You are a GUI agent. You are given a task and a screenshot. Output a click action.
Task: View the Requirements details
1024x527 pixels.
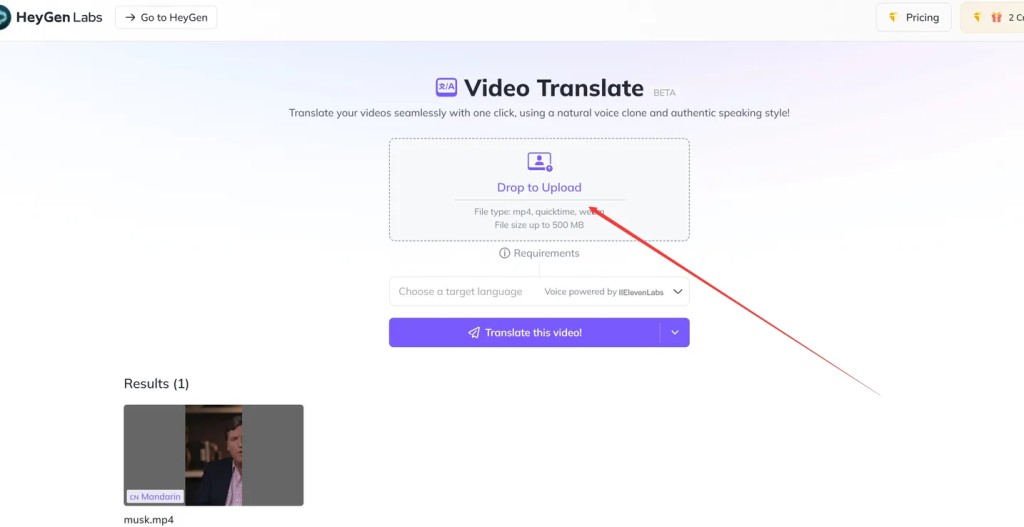539,253
